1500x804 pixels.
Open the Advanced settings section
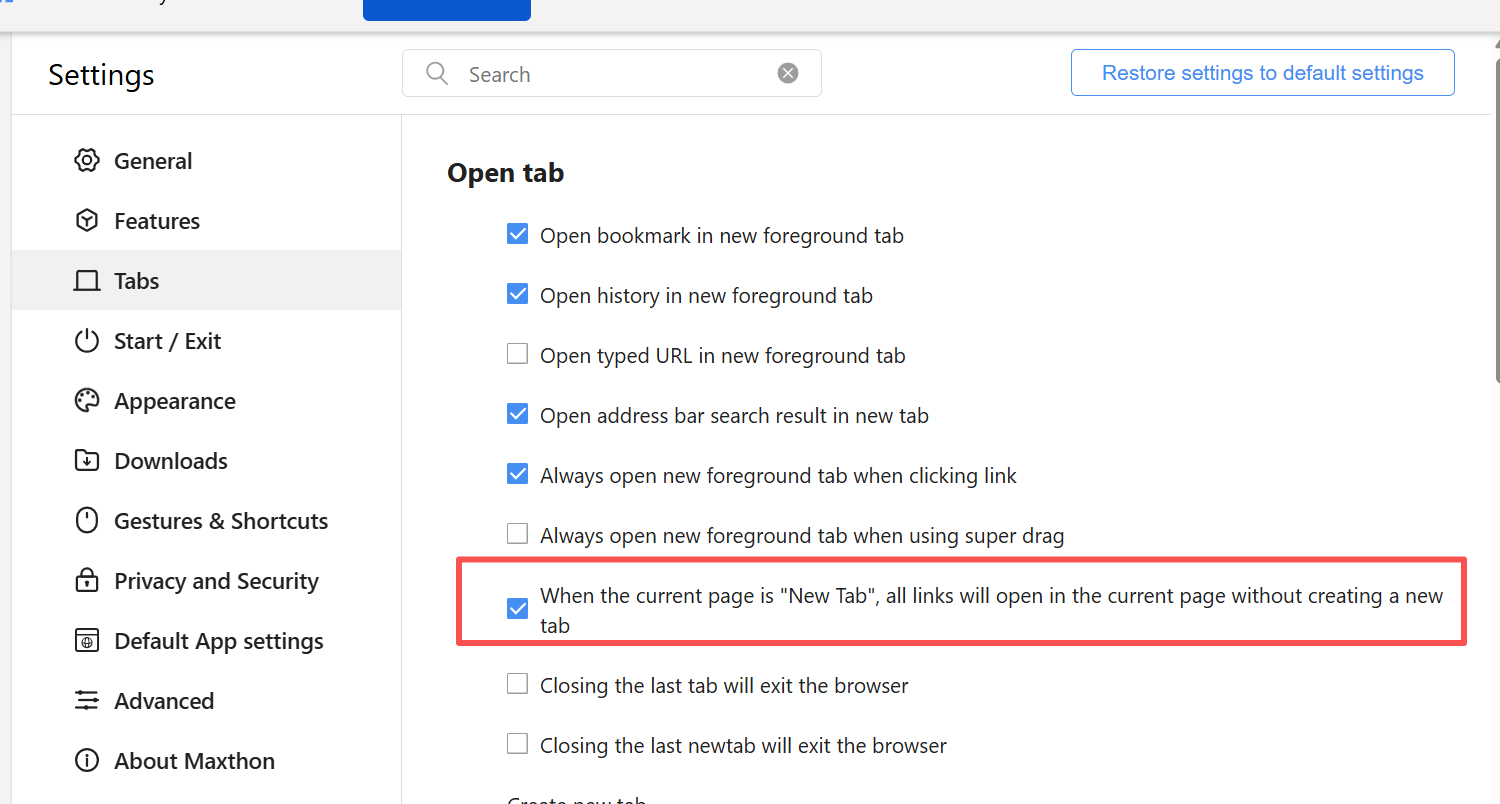click(163, 701)
